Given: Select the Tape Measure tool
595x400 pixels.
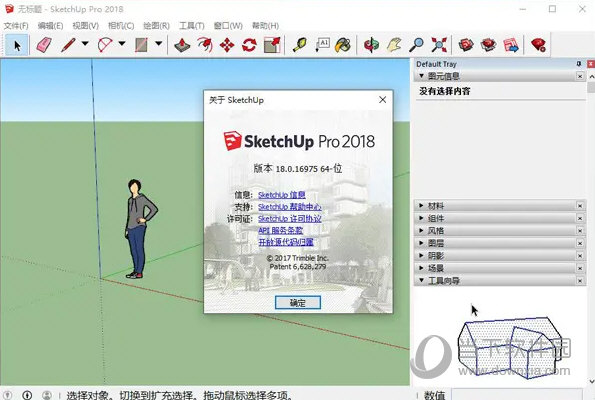Looking at the screenshot, I should [300, 45].
